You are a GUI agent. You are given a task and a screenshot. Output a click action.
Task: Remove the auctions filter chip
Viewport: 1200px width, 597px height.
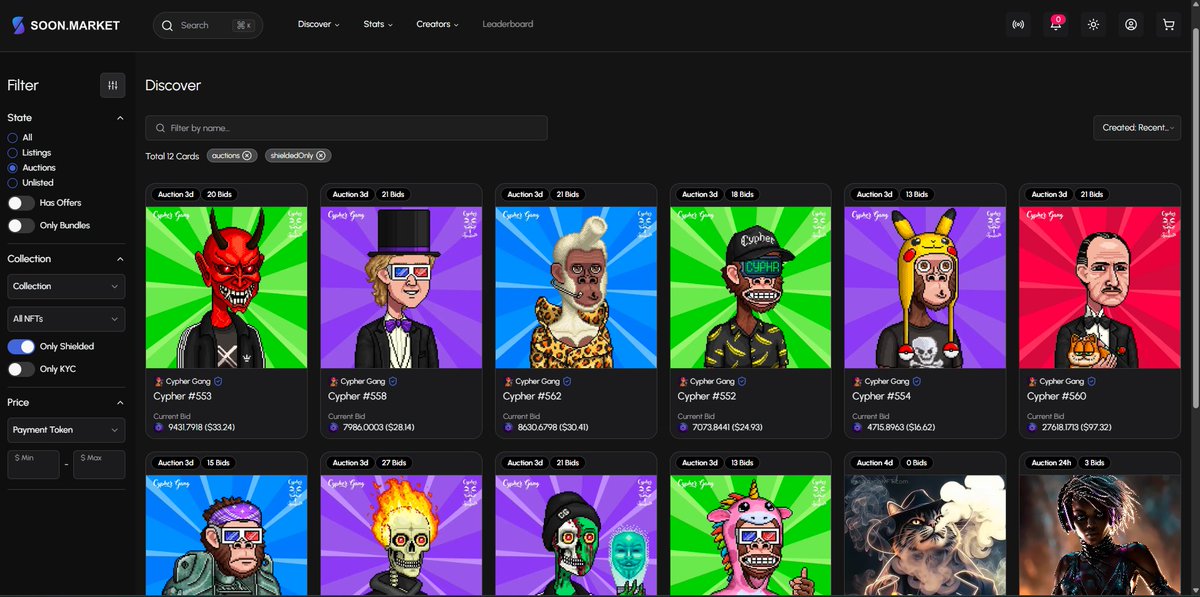(x=247, y=156)
